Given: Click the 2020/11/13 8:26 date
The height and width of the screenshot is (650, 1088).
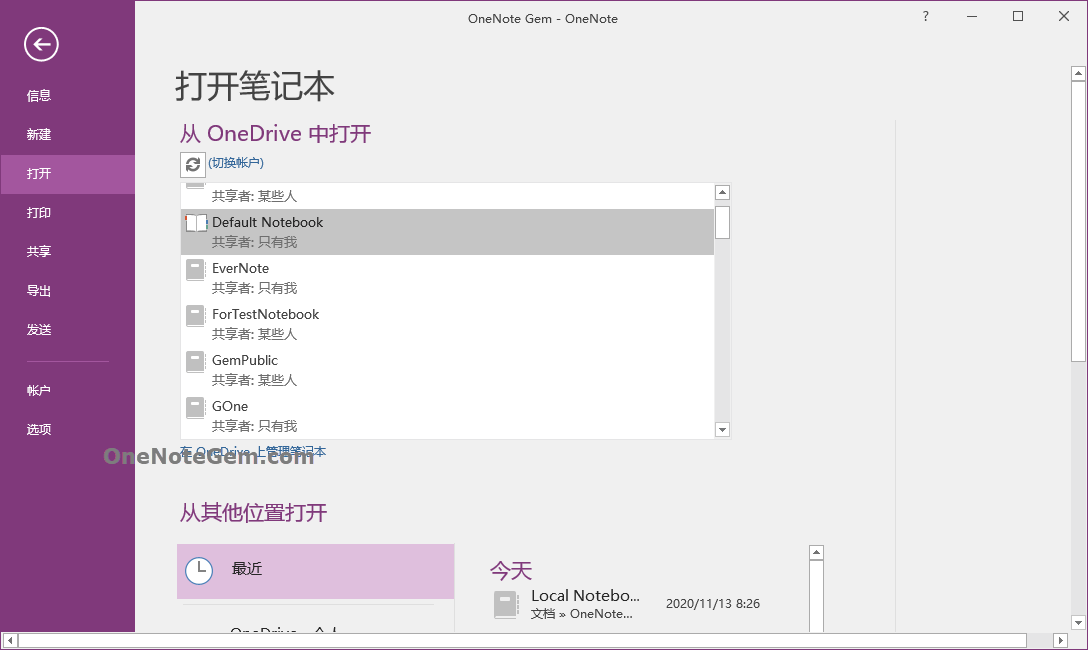Looking at the screenshot, I should [x=713, y=604].
